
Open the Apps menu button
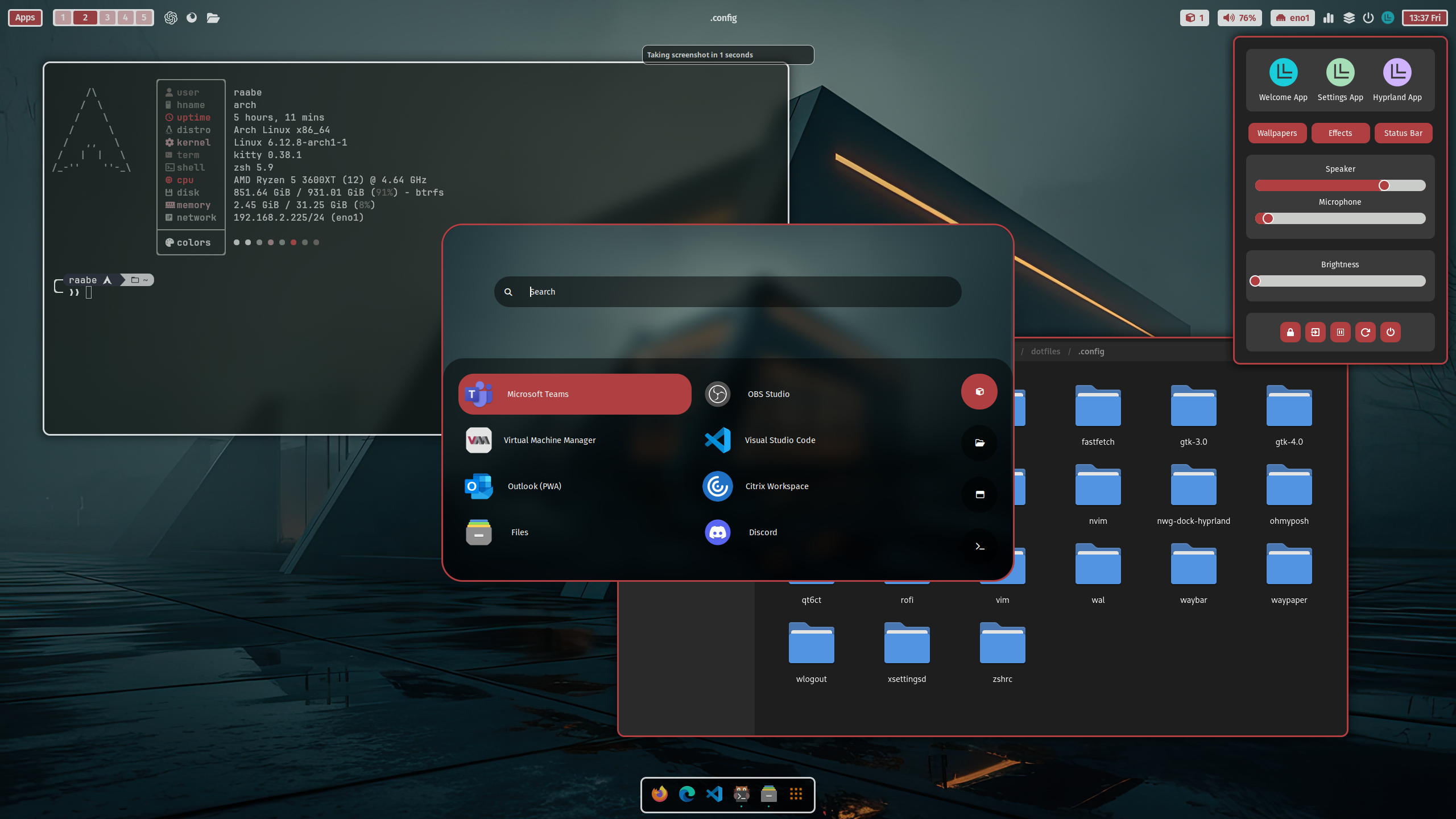25,18
